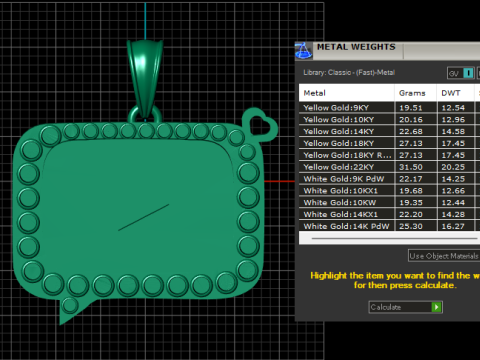Viewport: 480px width, 360px height.
Task: Select White Gold:14K PdW row
Action: 389,226
